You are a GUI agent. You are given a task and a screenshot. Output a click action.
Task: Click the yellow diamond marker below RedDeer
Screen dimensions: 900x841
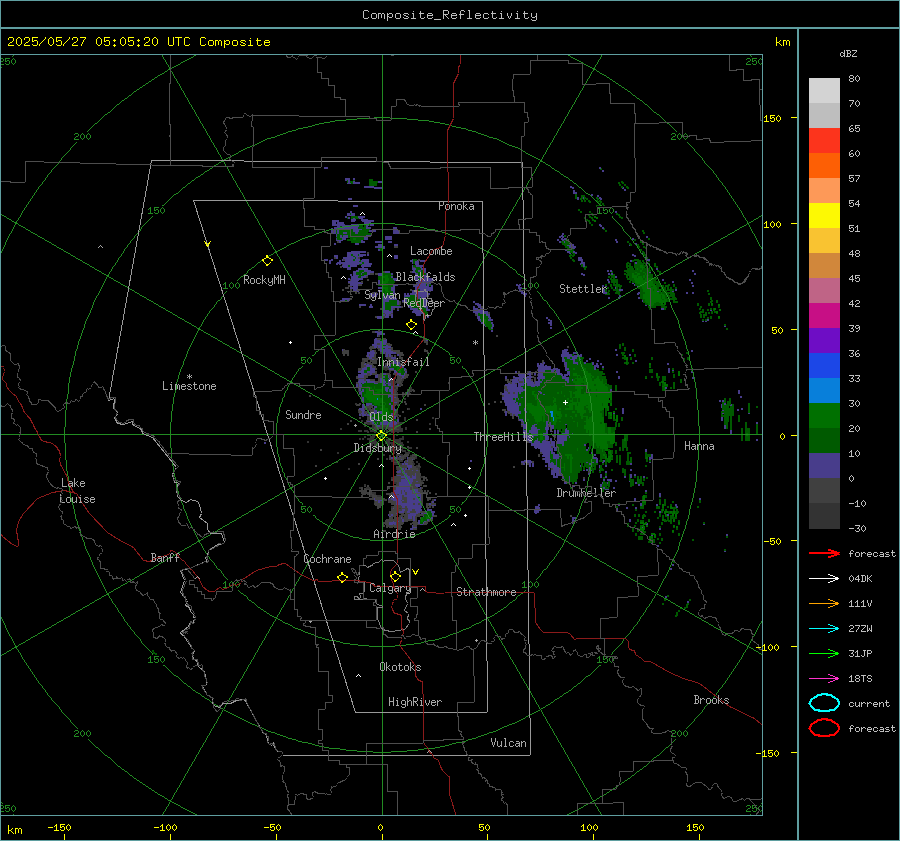pyautogui.click(x=411, y=325)
